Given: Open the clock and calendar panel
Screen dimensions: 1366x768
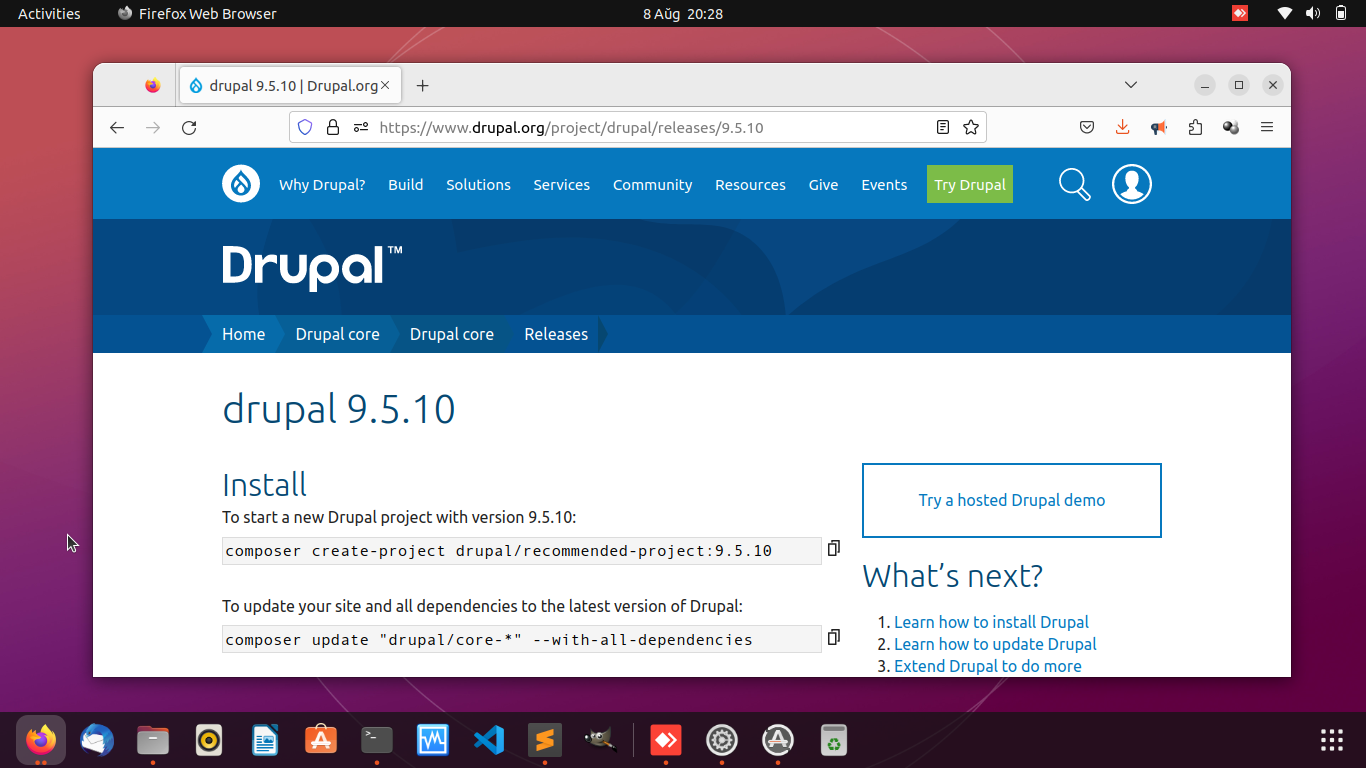Looking at the screenshot, I should [x=683, y=13].
